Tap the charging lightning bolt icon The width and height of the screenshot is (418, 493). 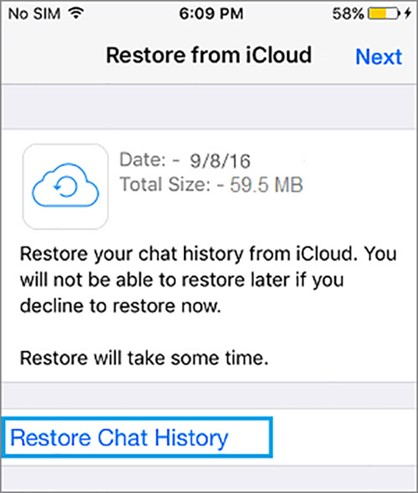tap(407, 14)
